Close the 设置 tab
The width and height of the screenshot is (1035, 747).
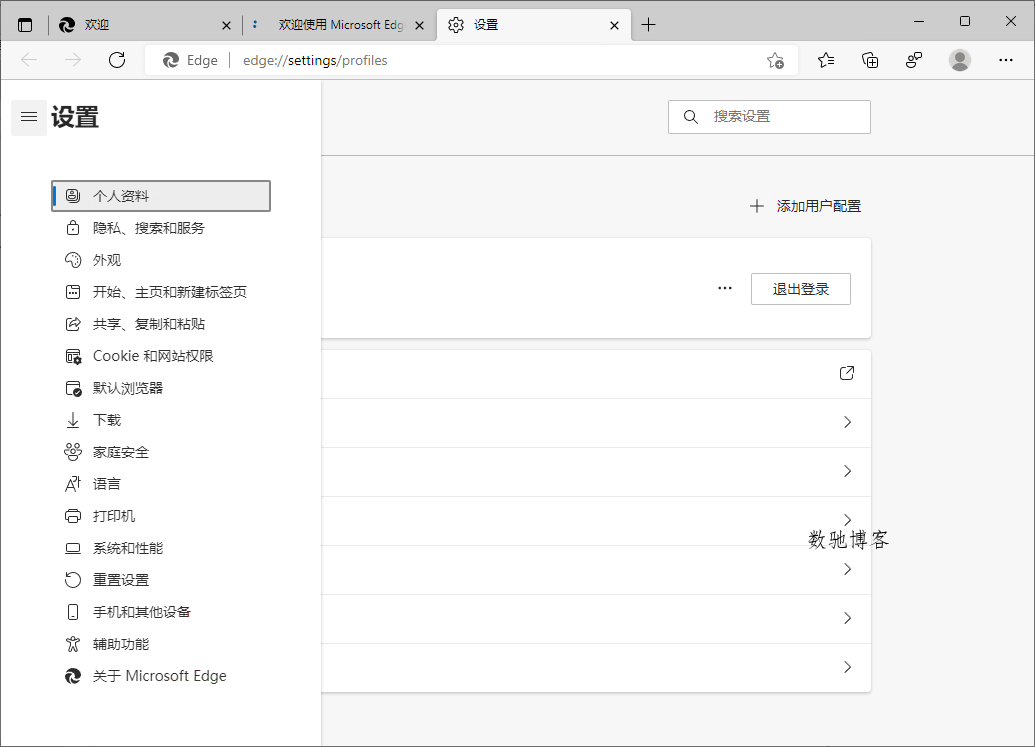(615, 26)
